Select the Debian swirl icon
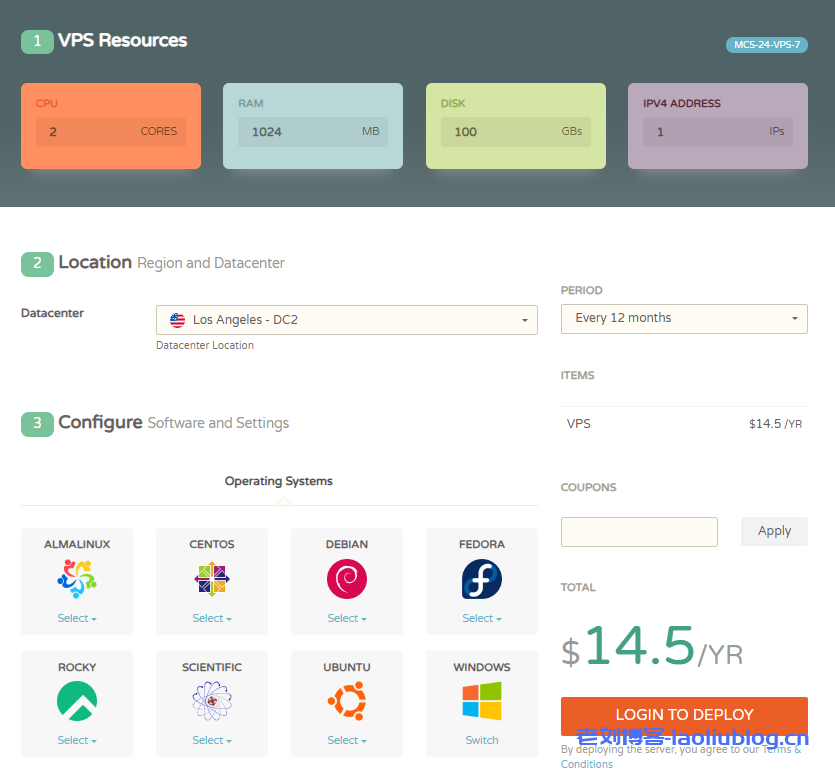 (x=346, y=580)
